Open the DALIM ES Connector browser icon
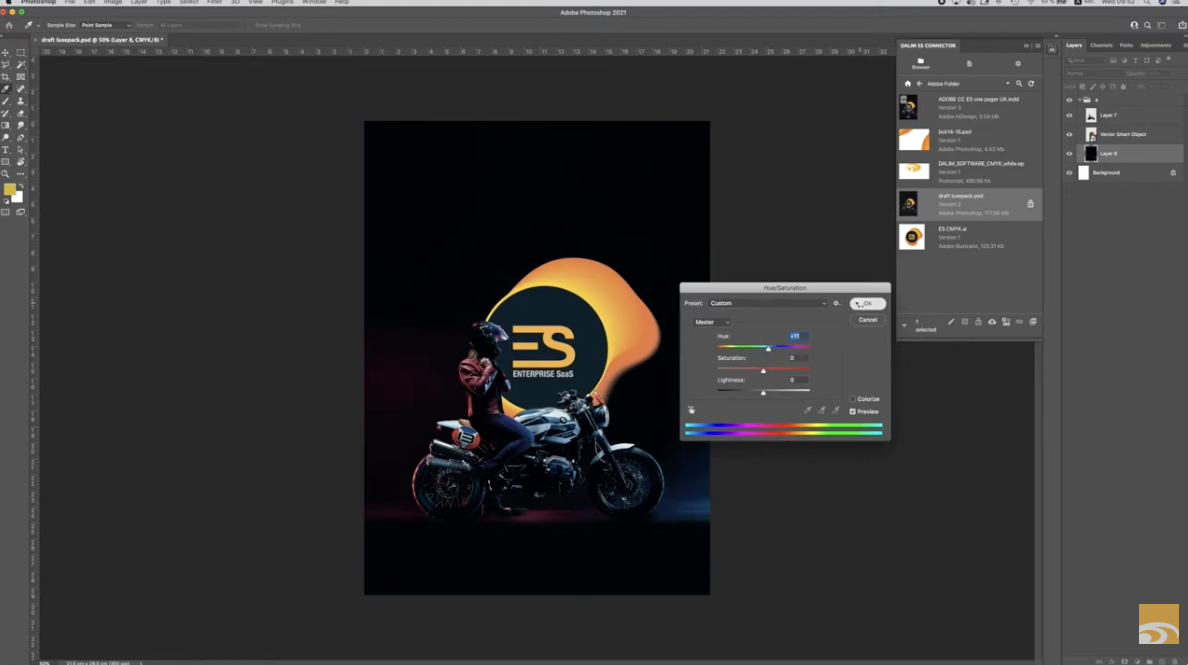 pyautogui.click(x=919, y=62)
